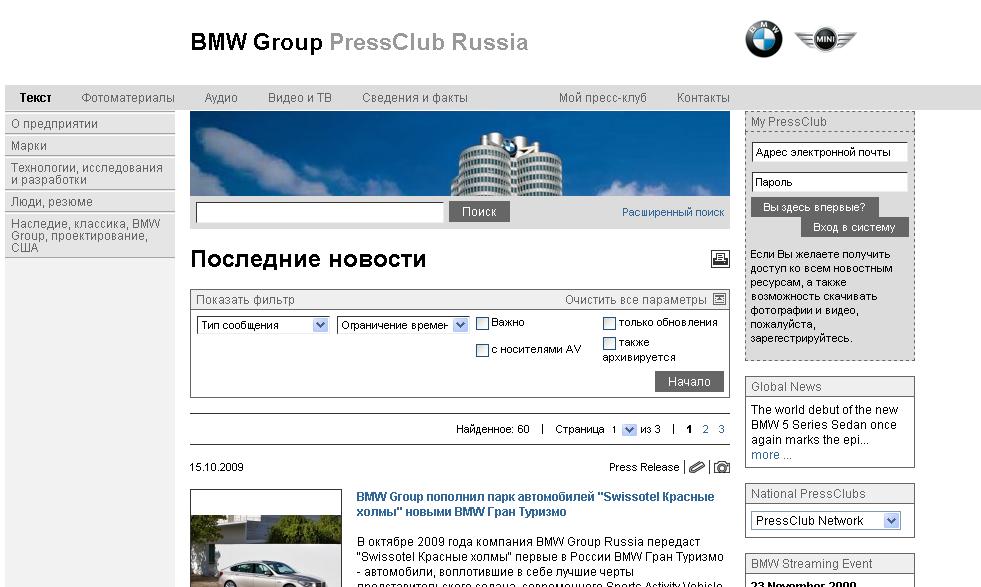
Task: Click the date 15.10.2009
Action: pos(216,467)
